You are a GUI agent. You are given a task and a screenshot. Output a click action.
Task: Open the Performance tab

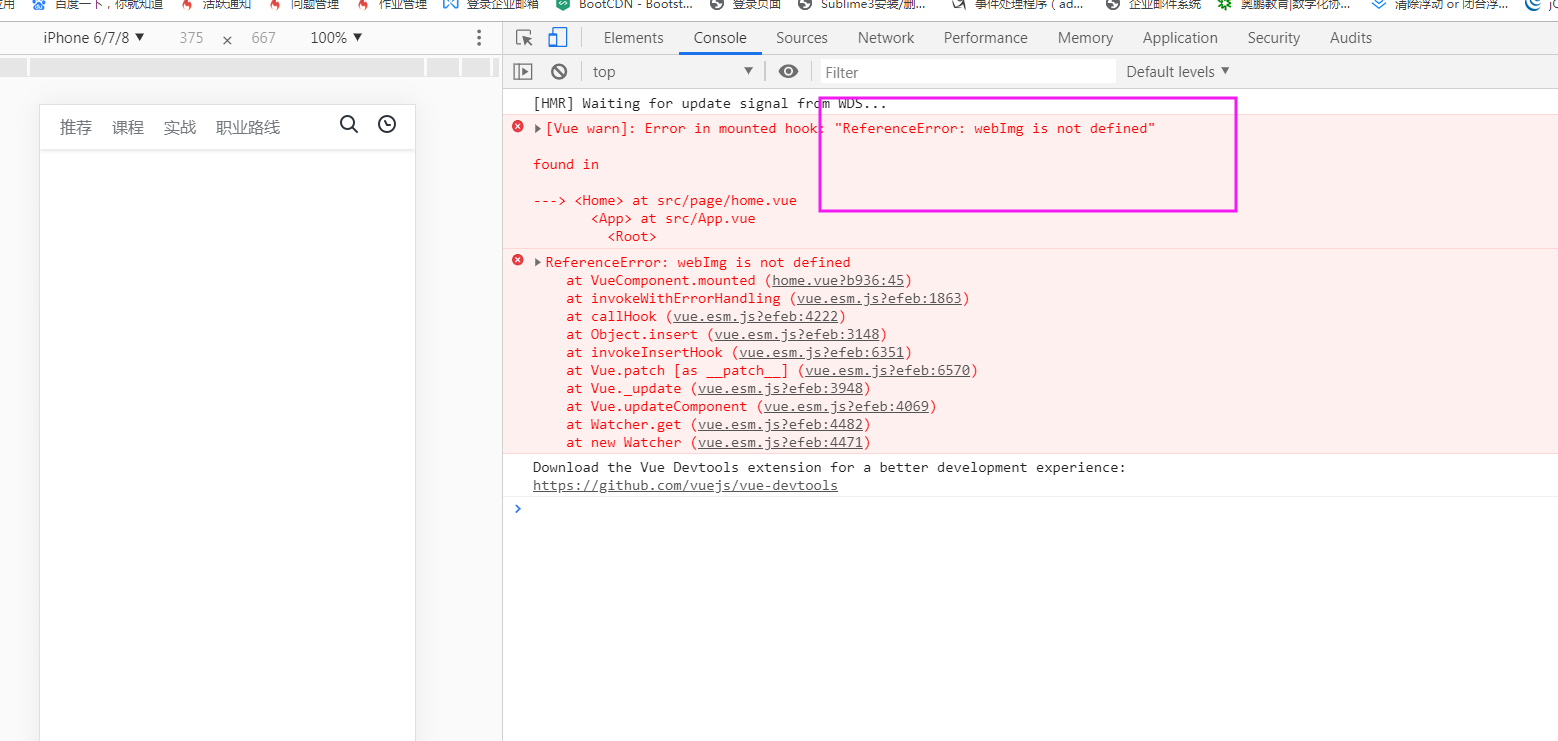pyautogui.click(x=986, y=38)
